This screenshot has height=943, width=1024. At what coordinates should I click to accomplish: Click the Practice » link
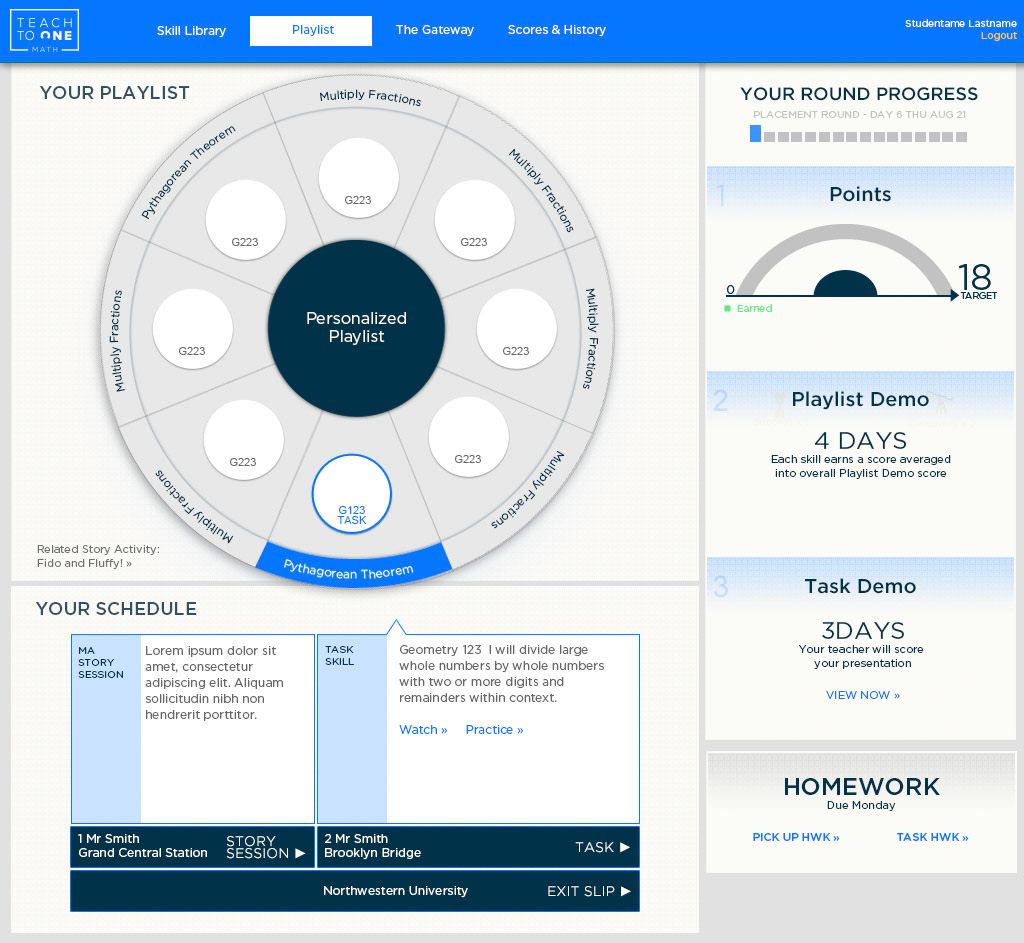(x=494, y=729)
